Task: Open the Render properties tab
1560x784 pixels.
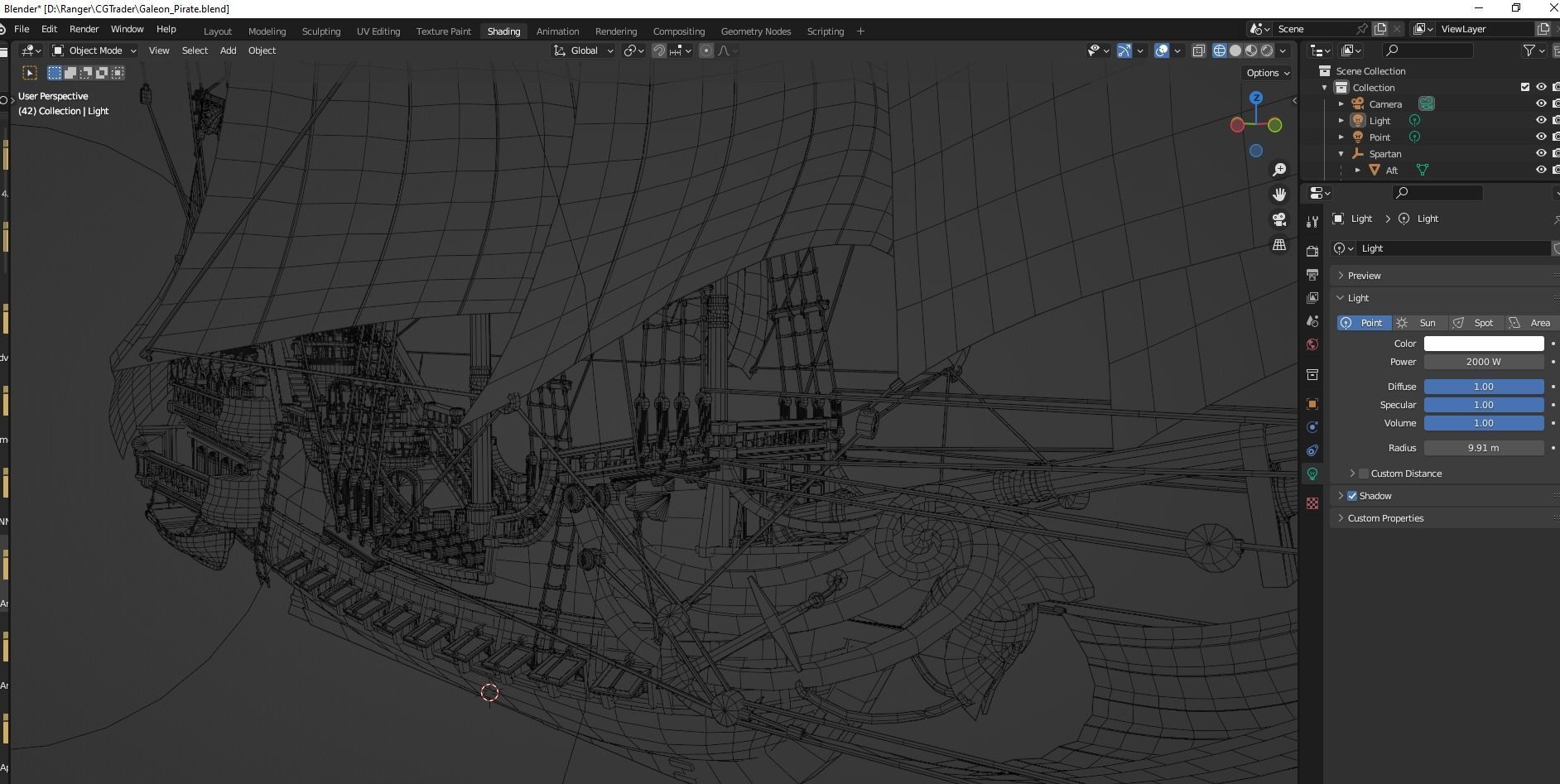Action: tap(1312, 251)
